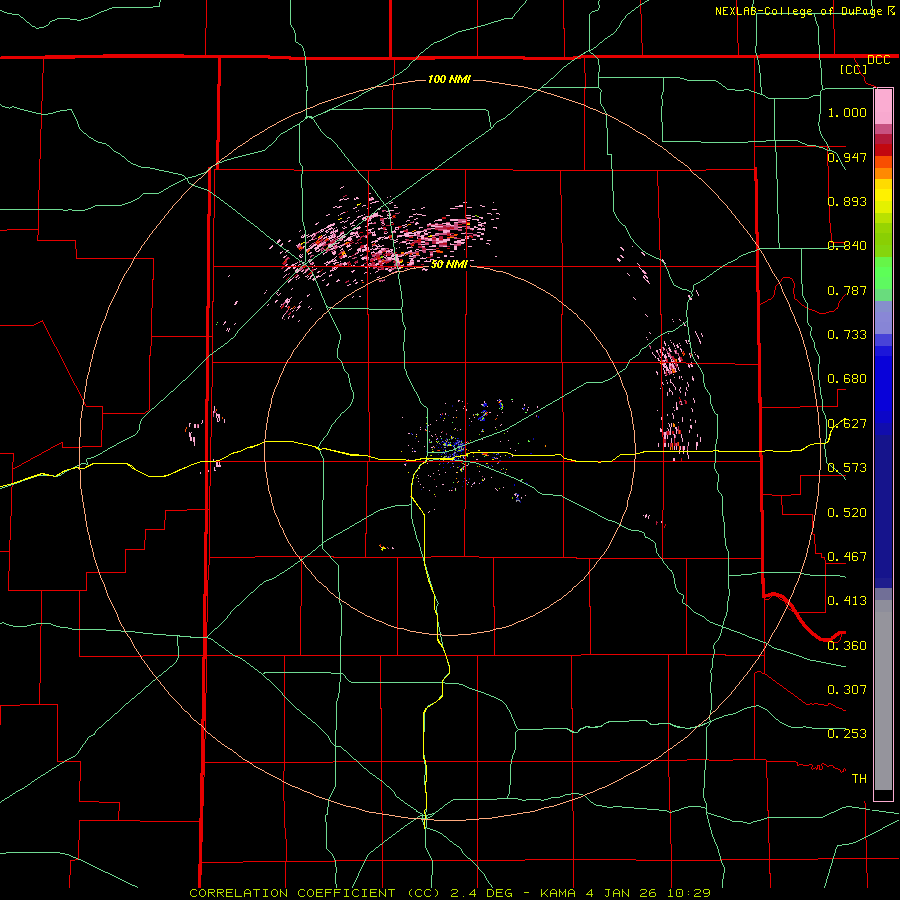The width and height of the screenshot is (900, 900).
Task: Click the 0.680 legend value
Action: point(847,379)
